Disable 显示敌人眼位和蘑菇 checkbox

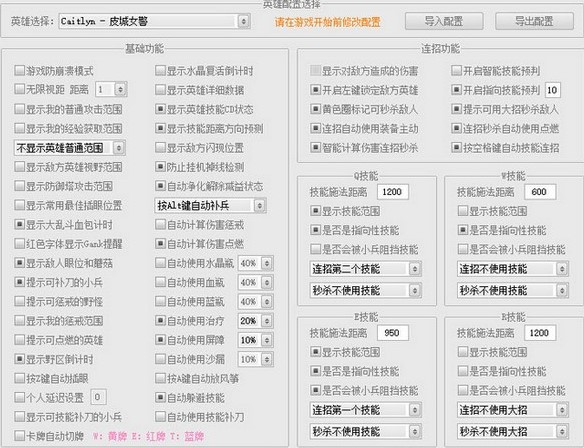19,263
